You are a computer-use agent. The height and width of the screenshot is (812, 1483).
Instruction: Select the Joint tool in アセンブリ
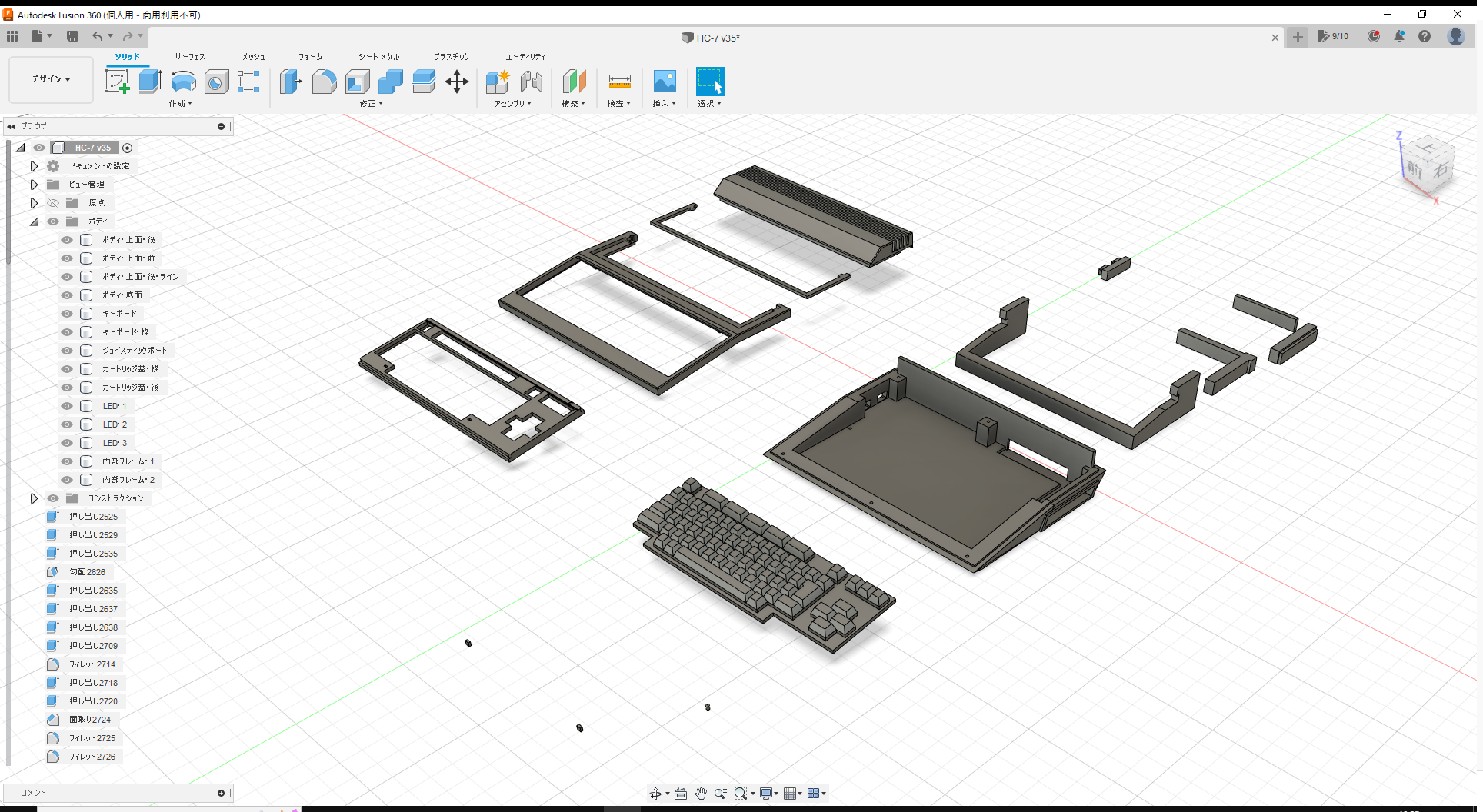(x=532, y=81)
